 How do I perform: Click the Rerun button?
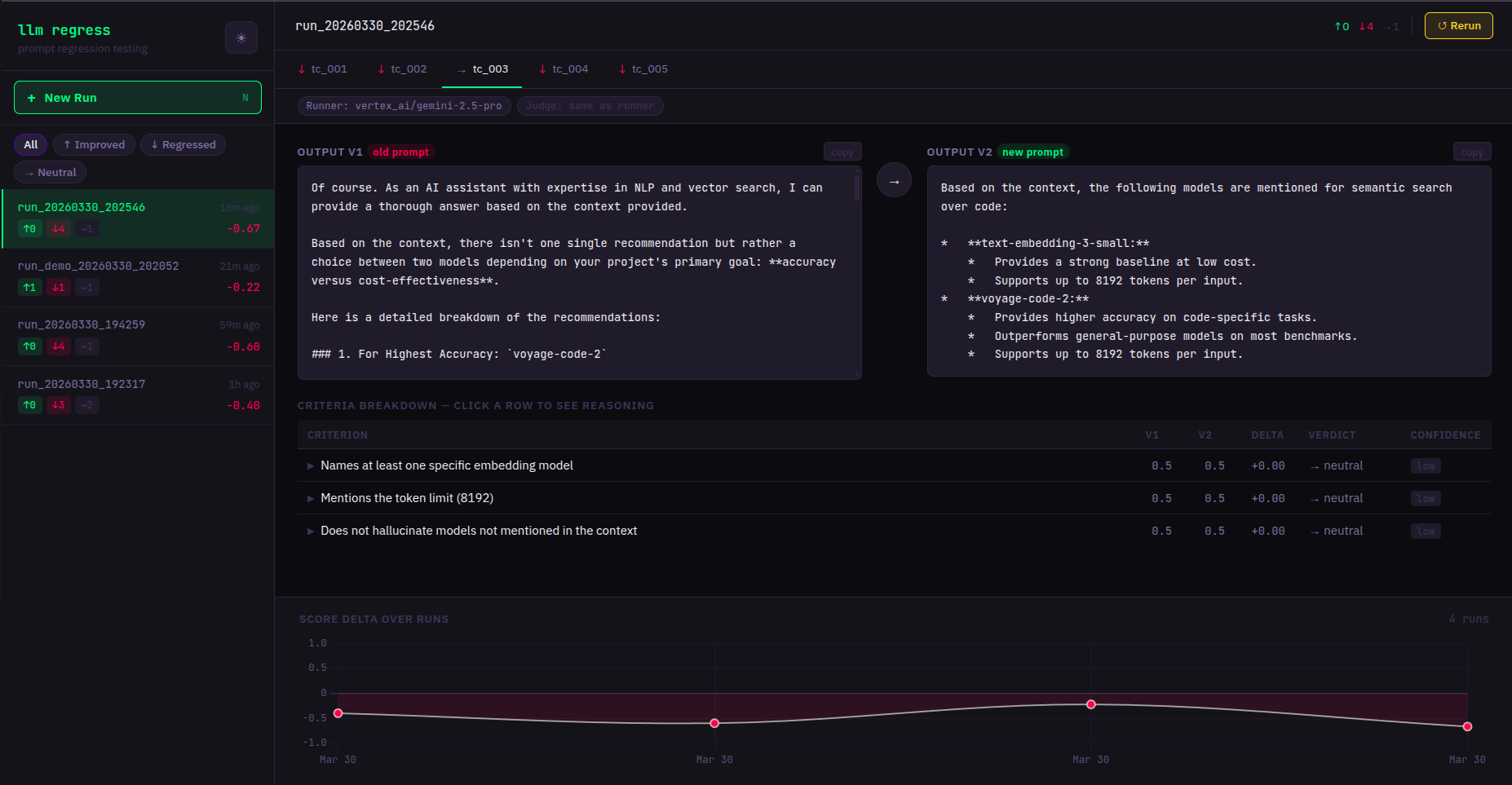[x=1459, y=26]
